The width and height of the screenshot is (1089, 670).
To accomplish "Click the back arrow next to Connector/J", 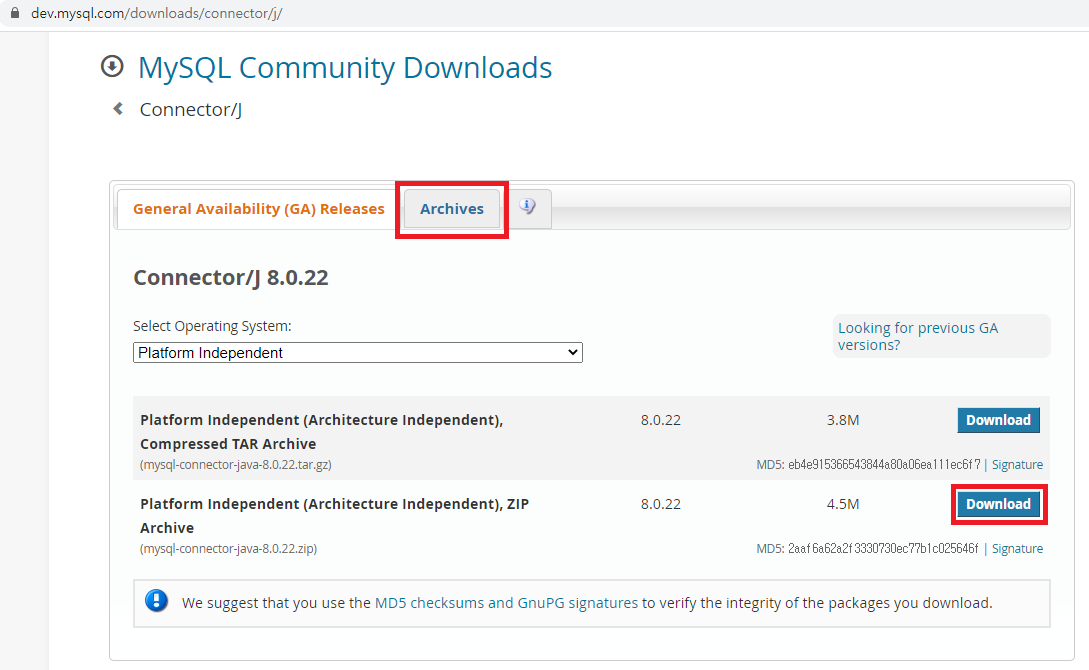I will coord(118,109).
